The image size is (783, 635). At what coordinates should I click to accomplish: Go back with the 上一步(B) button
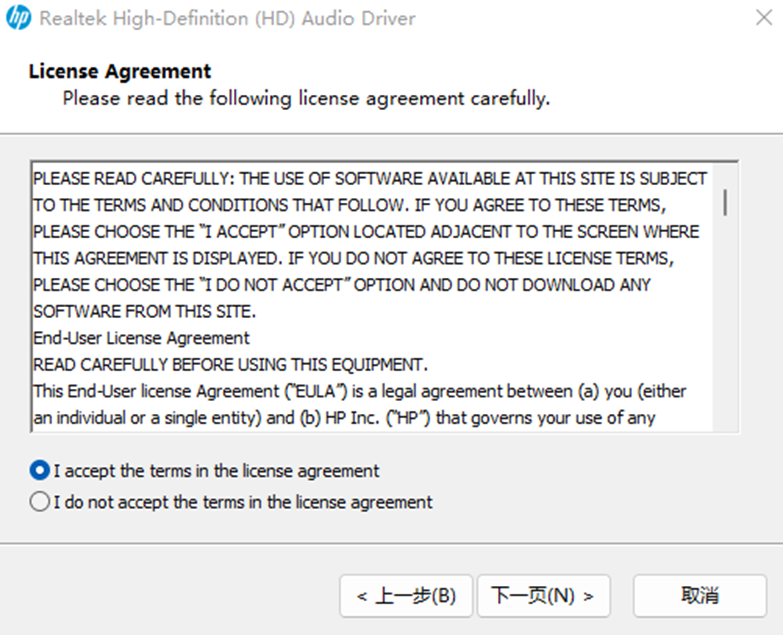coord(406,596)
